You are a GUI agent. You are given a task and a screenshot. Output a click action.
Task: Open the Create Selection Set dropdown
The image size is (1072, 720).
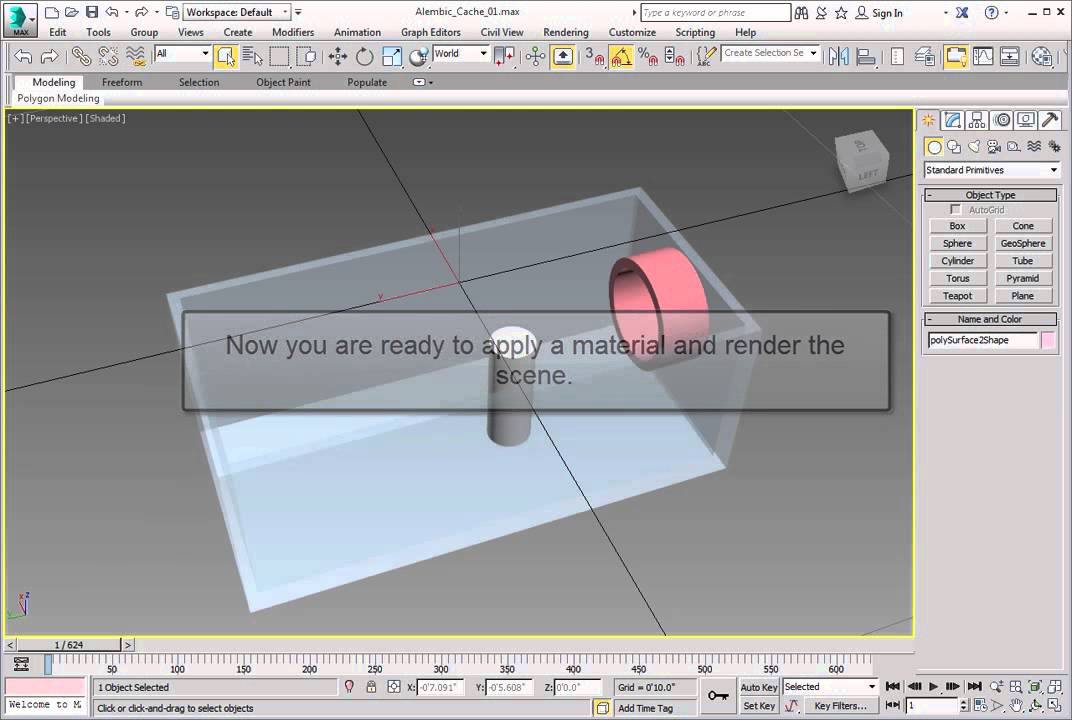[x=770, y=53]
